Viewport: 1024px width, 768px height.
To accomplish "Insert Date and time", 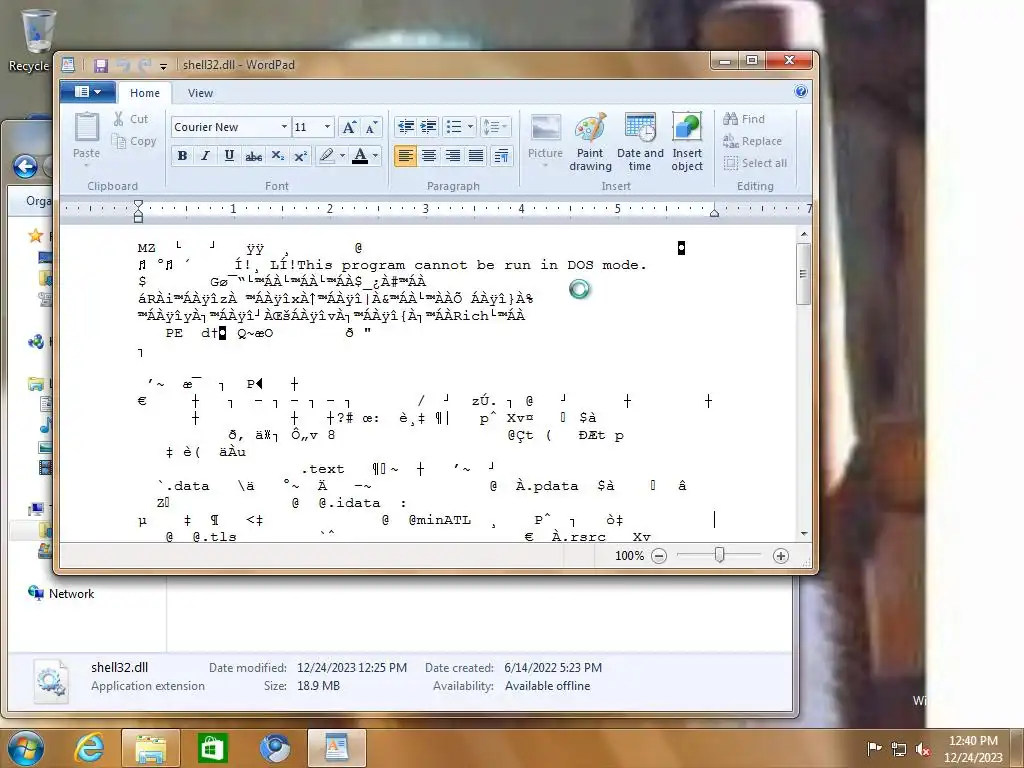I will (640, 142).
